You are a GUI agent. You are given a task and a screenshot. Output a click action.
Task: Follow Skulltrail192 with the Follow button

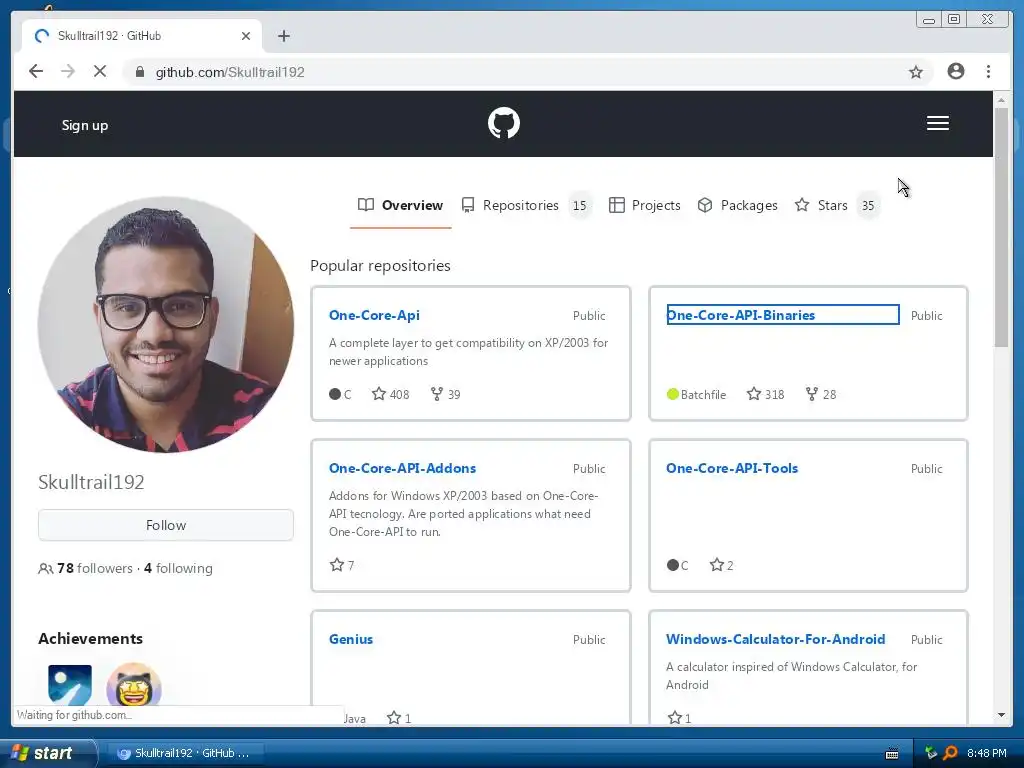pos(166,525)
